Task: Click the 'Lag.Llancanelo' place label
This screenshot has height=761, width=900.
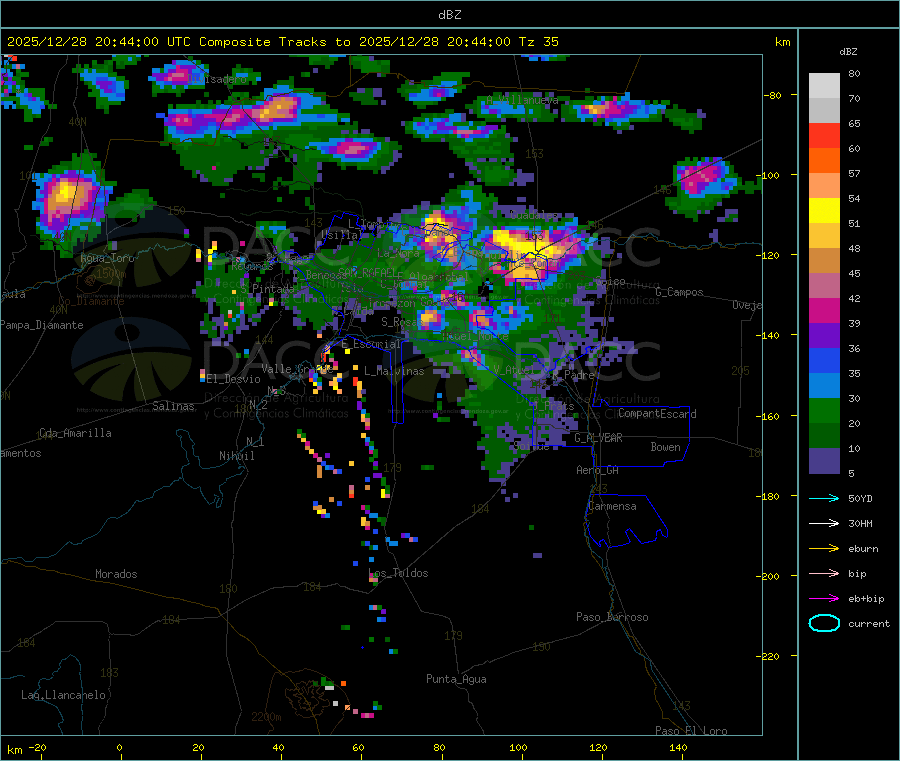Action: 63,695
